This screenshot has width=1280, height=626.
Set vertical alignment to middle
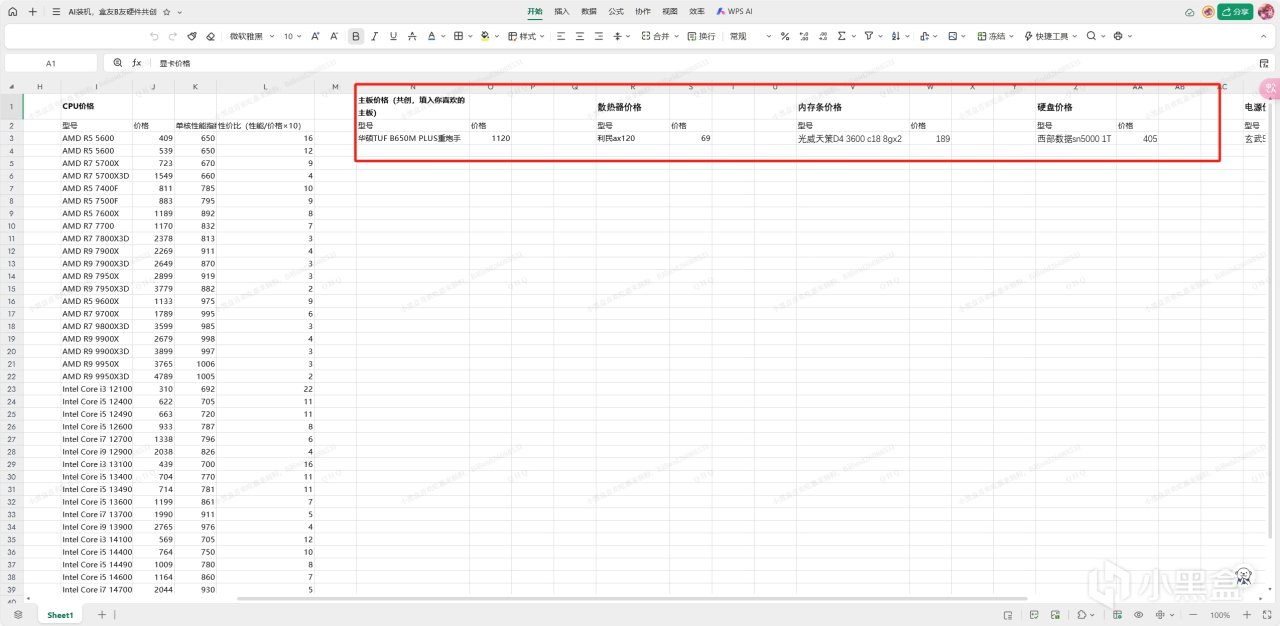(617, 36)
